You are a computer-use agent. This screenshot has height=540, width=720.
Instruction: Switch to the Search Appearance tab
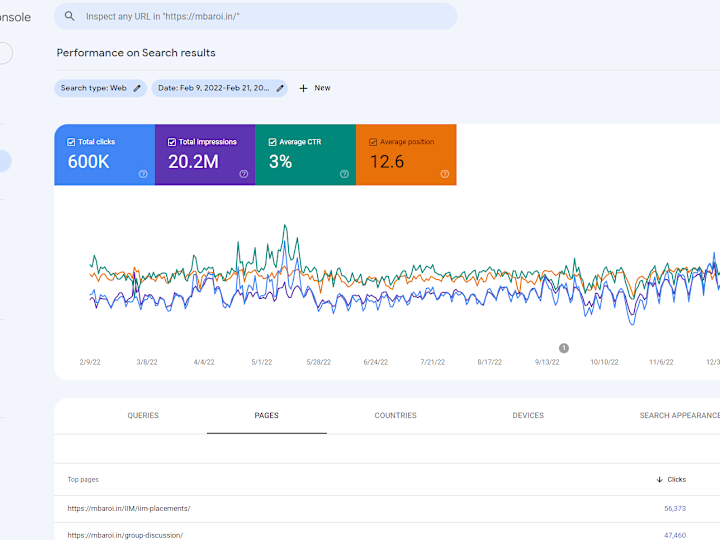pos(679,416)
